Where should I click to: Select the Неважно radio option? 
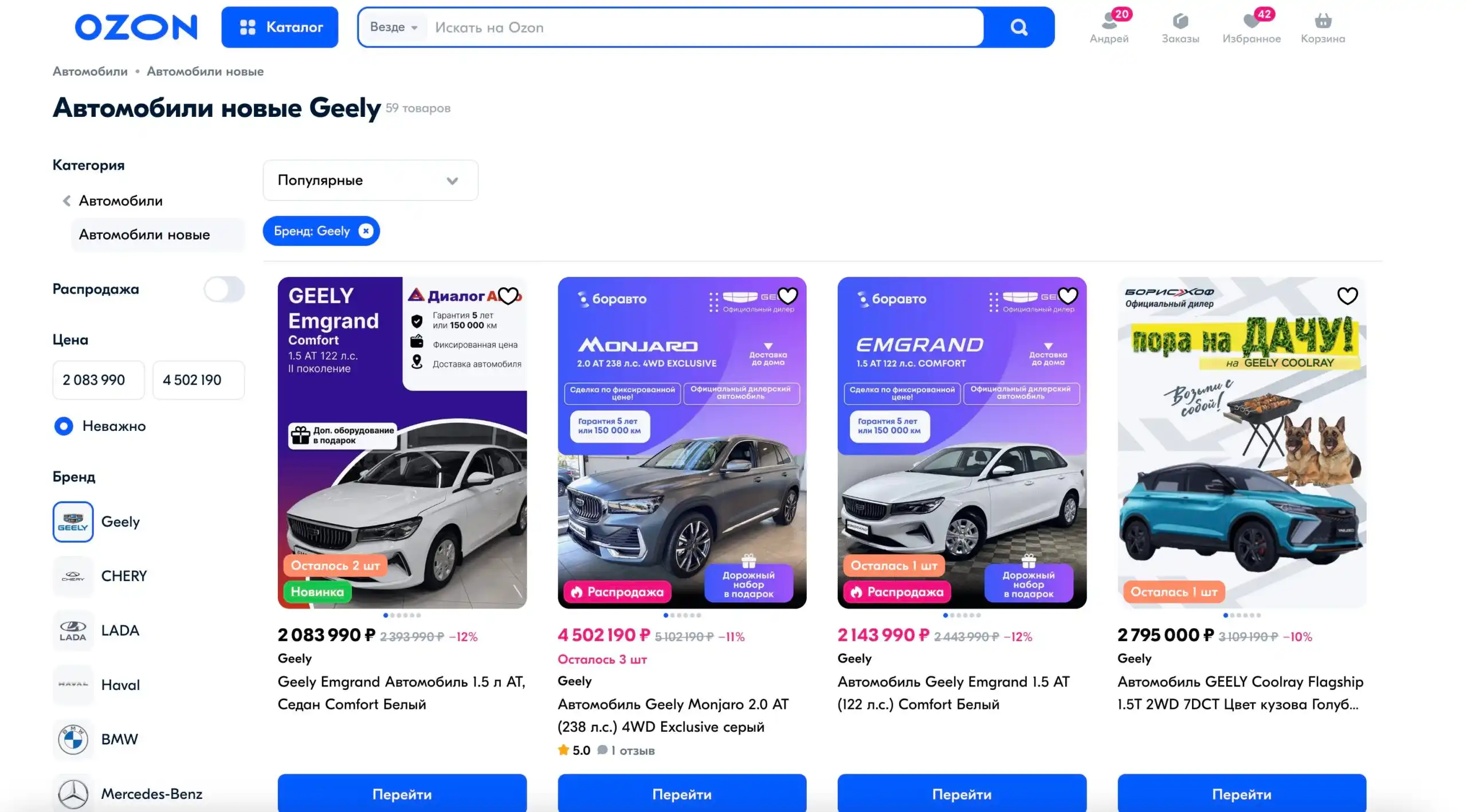point(64,426)
